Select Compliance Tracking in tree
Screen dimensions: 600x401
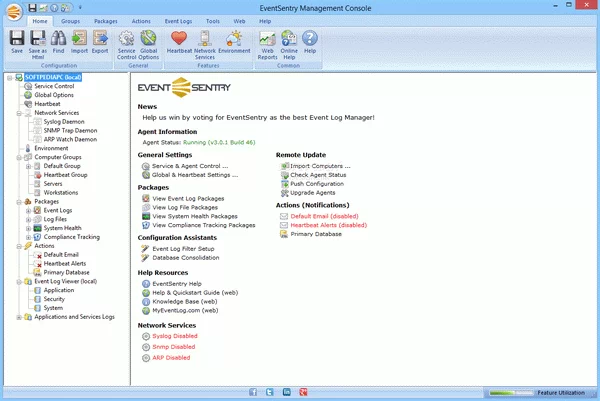(72, 237)
